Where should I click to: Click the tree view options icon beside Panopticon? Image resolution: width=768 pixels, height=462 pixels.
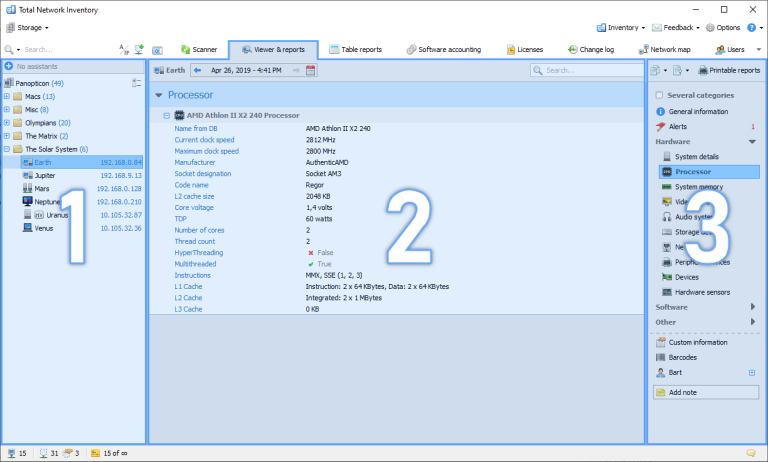137,83
